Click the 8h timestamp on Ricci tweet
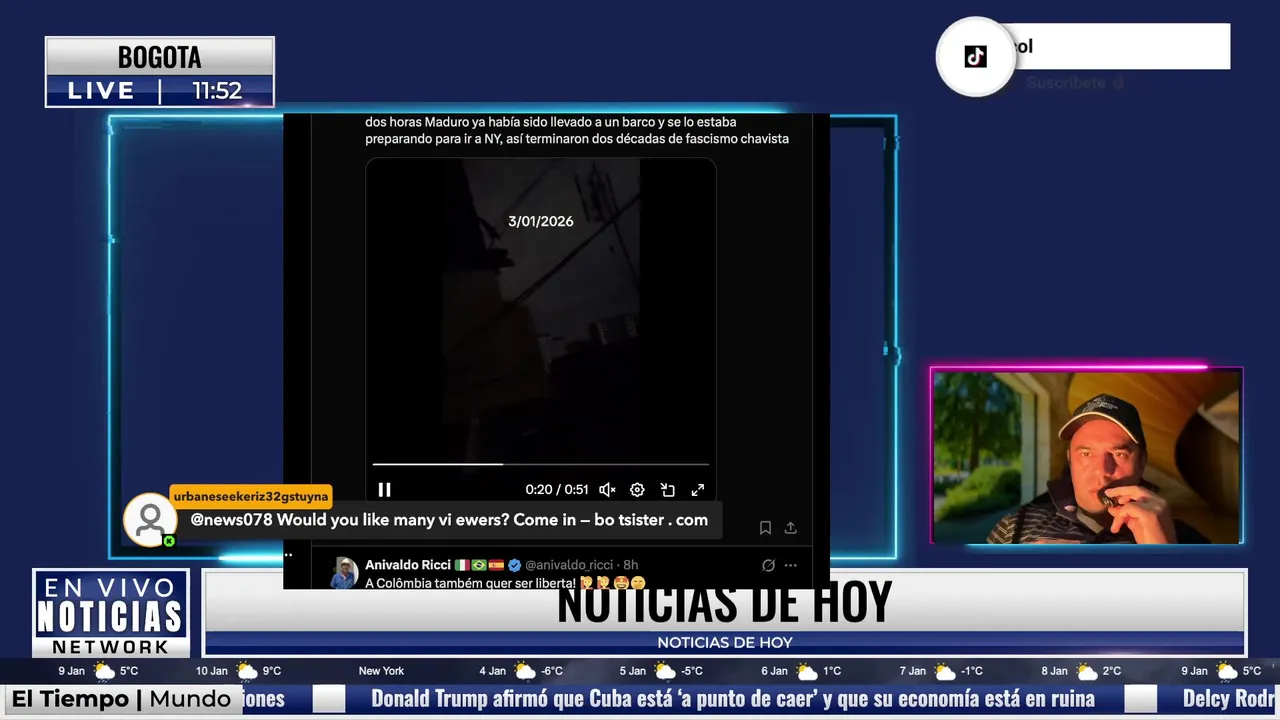The width and height of the screenshot is (1280, 720). [631, 565]
